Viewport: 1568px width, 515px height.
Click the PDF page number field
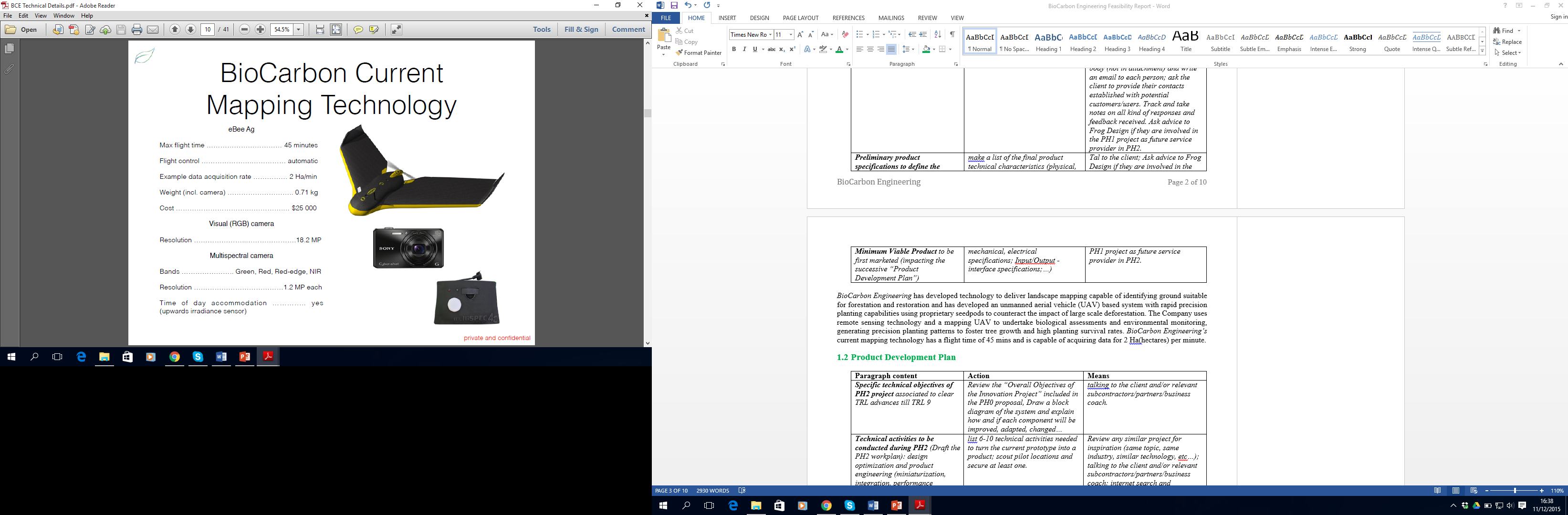pyautogui.click(x=208, y=29)
